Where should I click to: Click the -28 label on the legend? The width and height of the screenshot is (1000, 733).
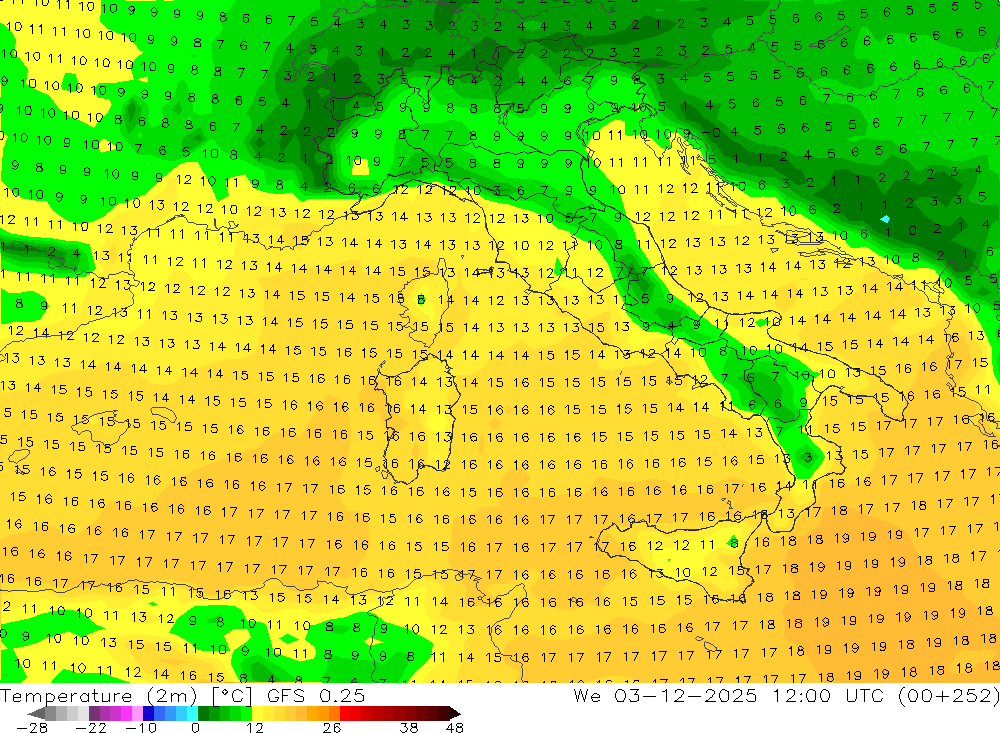pyautogui.click(x=32, y=727)
